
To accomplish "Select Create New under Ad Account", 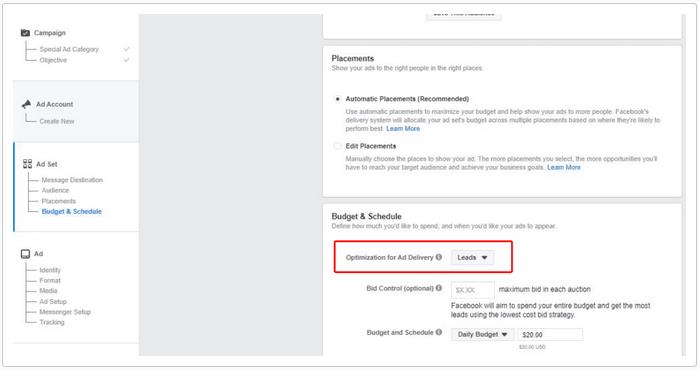I will pos(57,121).
